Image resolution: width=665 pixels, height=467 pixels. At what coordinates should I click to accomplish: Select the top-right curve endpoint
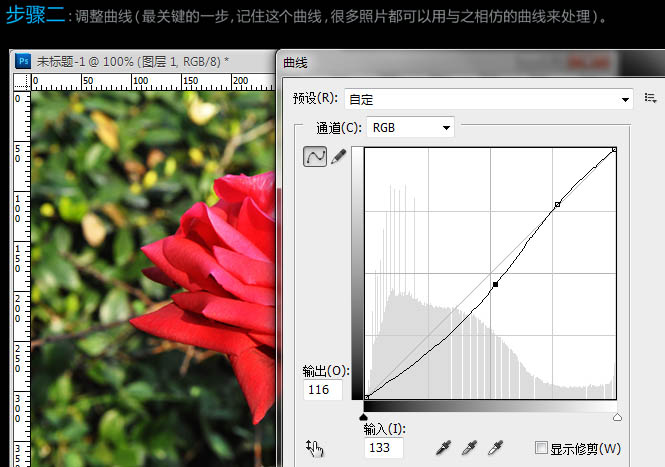click(614, 150)
